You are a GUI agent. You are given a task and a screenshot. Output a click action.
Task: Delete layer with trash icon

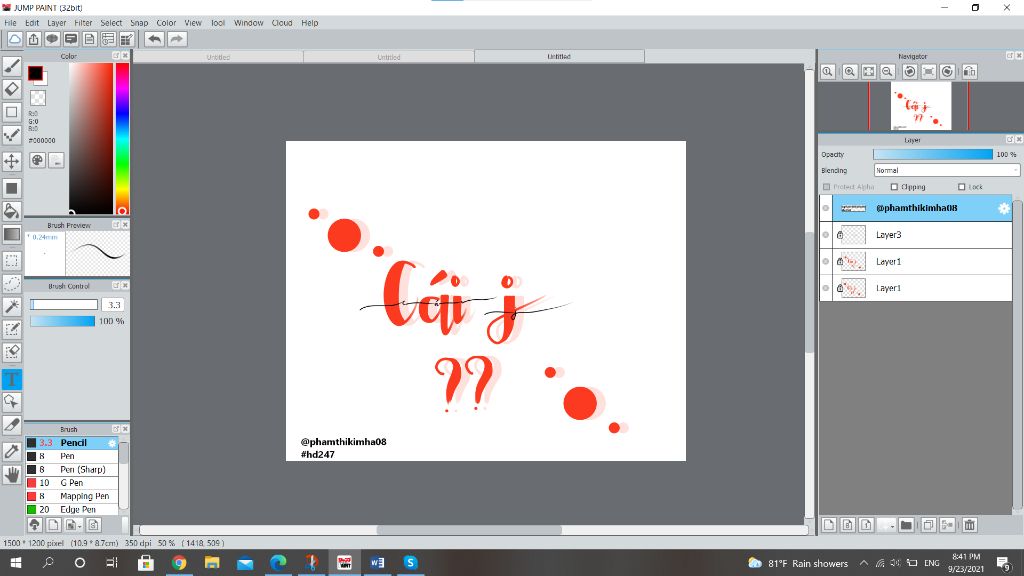(x=970, y=524)
